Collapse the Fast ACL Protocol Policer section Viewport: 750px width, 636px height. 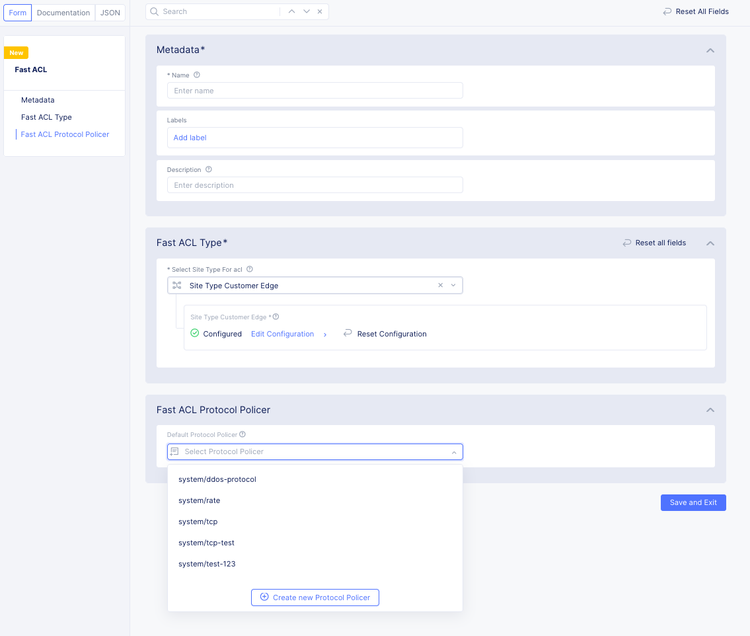[710, 410]
